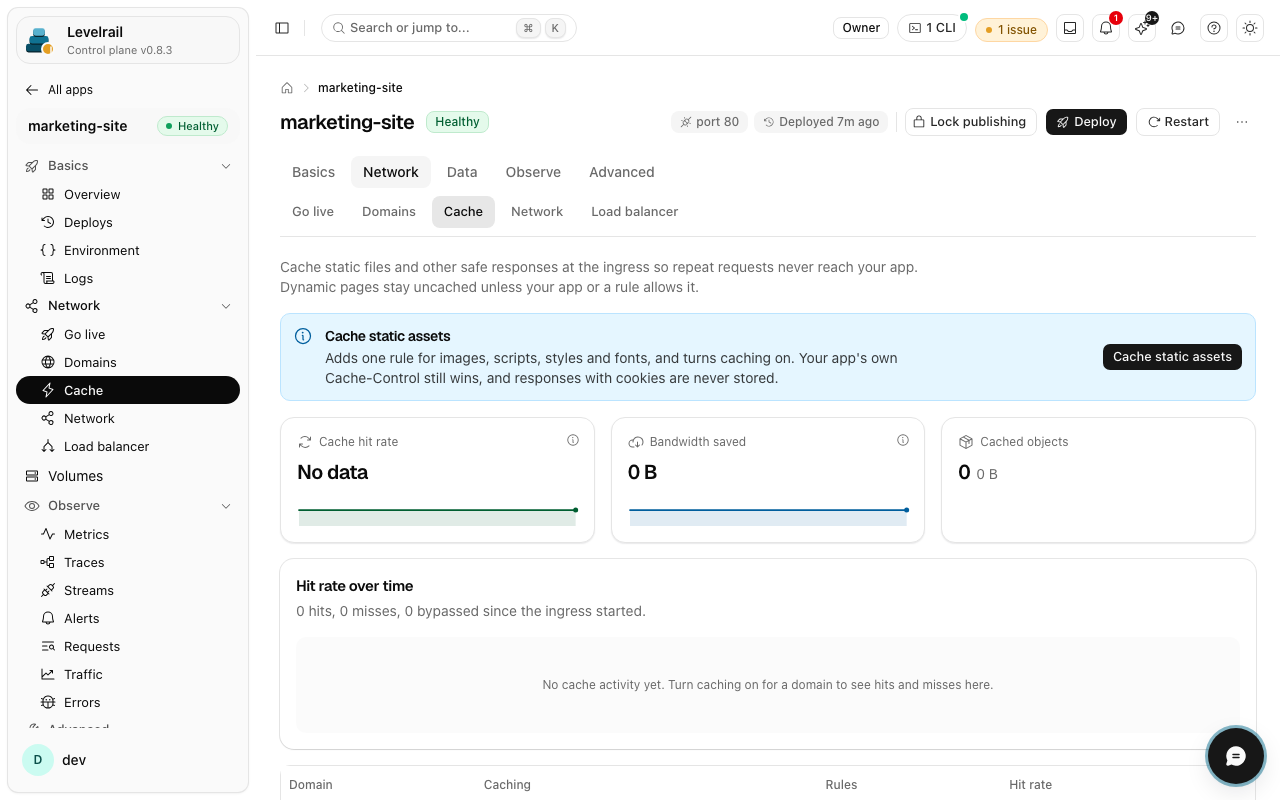Click the Domain column header
This screenshot has height=800, width=1280.
pyautogui.click(x=311, y=785)
